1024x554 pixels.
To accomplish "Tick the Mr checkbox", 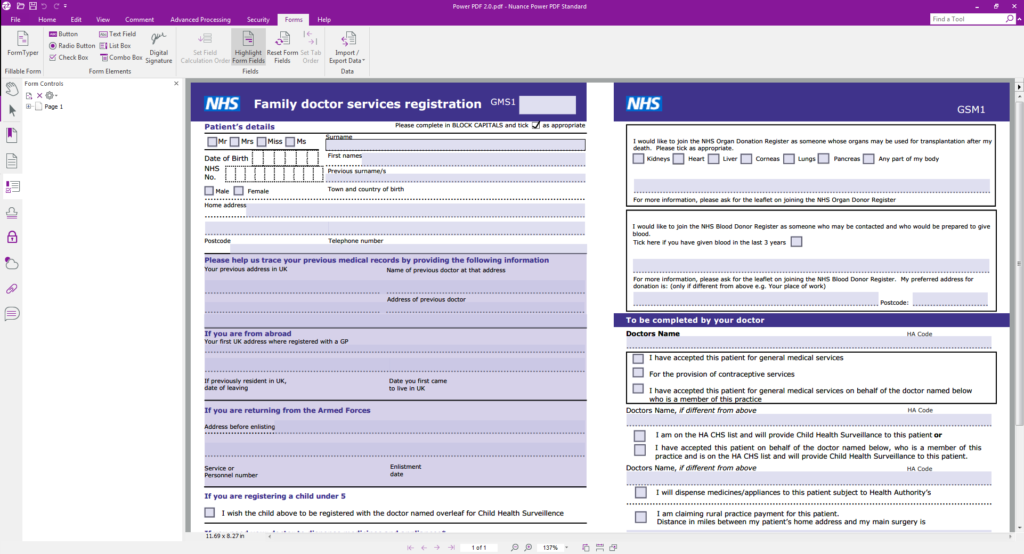I will coord(212,142).
